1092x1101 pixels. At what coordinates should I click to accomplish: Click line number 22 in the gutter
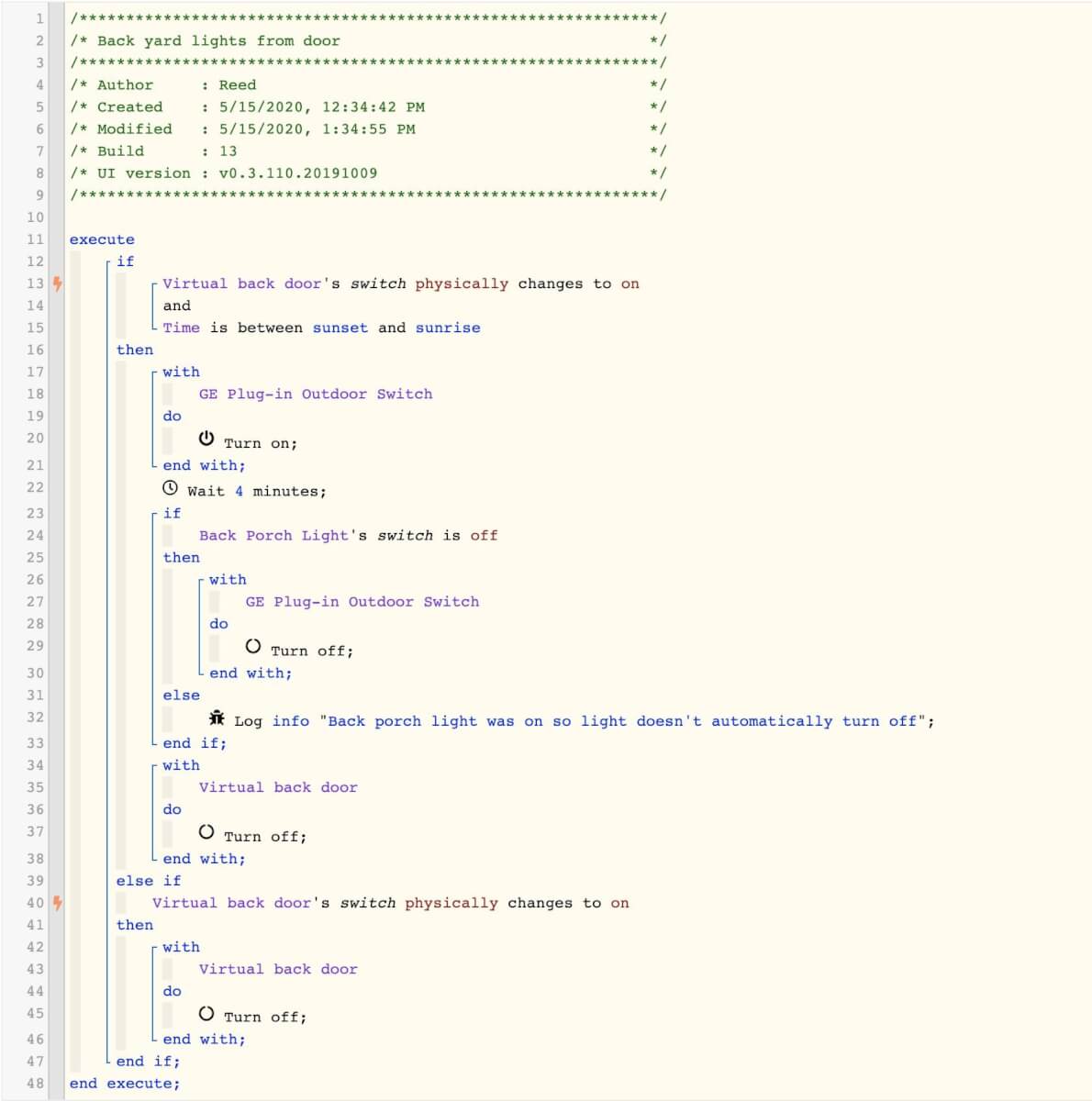point(35,487)
